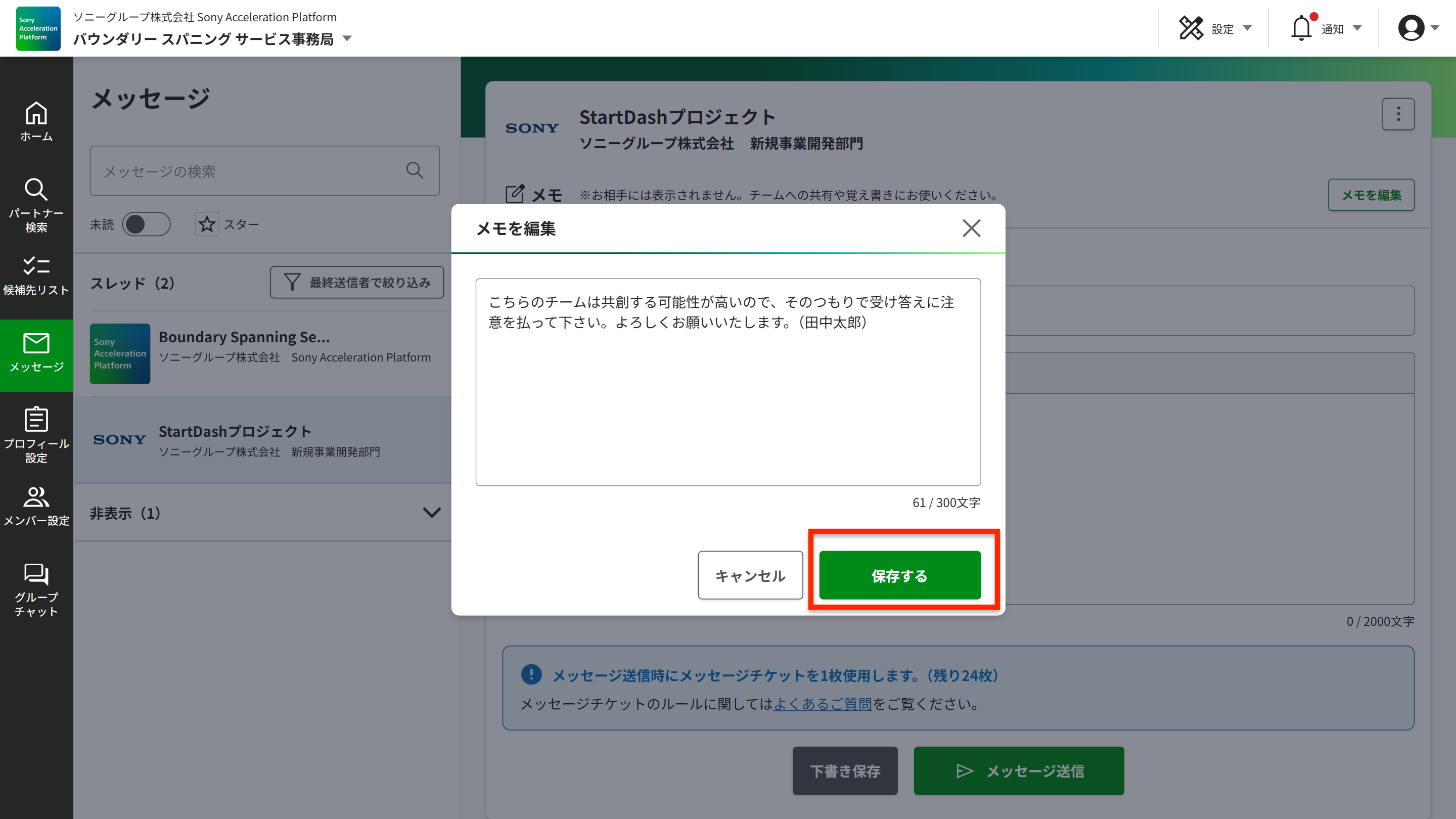Click inside the memo text area
The height and width of the screenshot is (819, 1456).
point(727,396)
